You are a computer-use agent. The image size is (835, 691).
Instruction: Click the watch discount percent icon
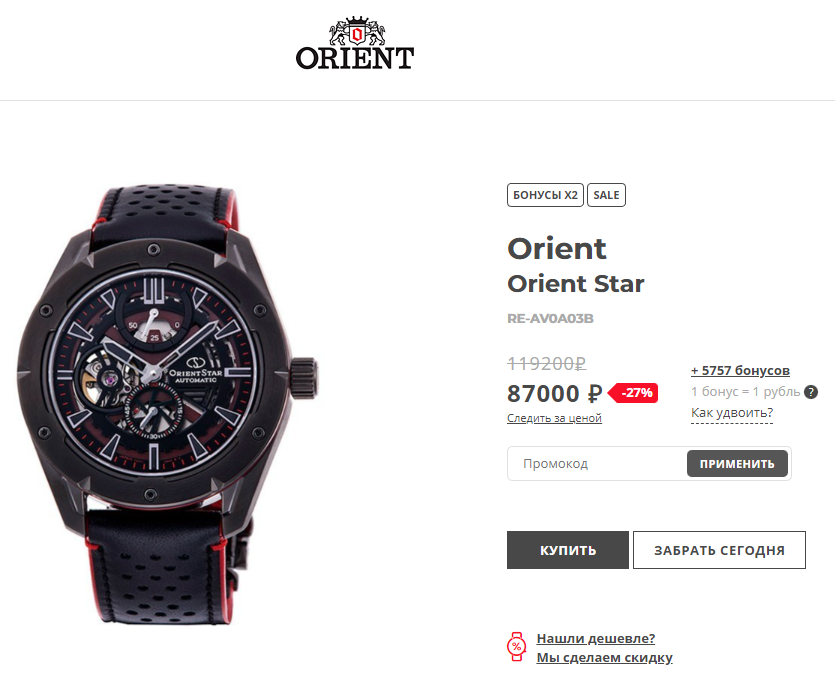pos(517,647)
